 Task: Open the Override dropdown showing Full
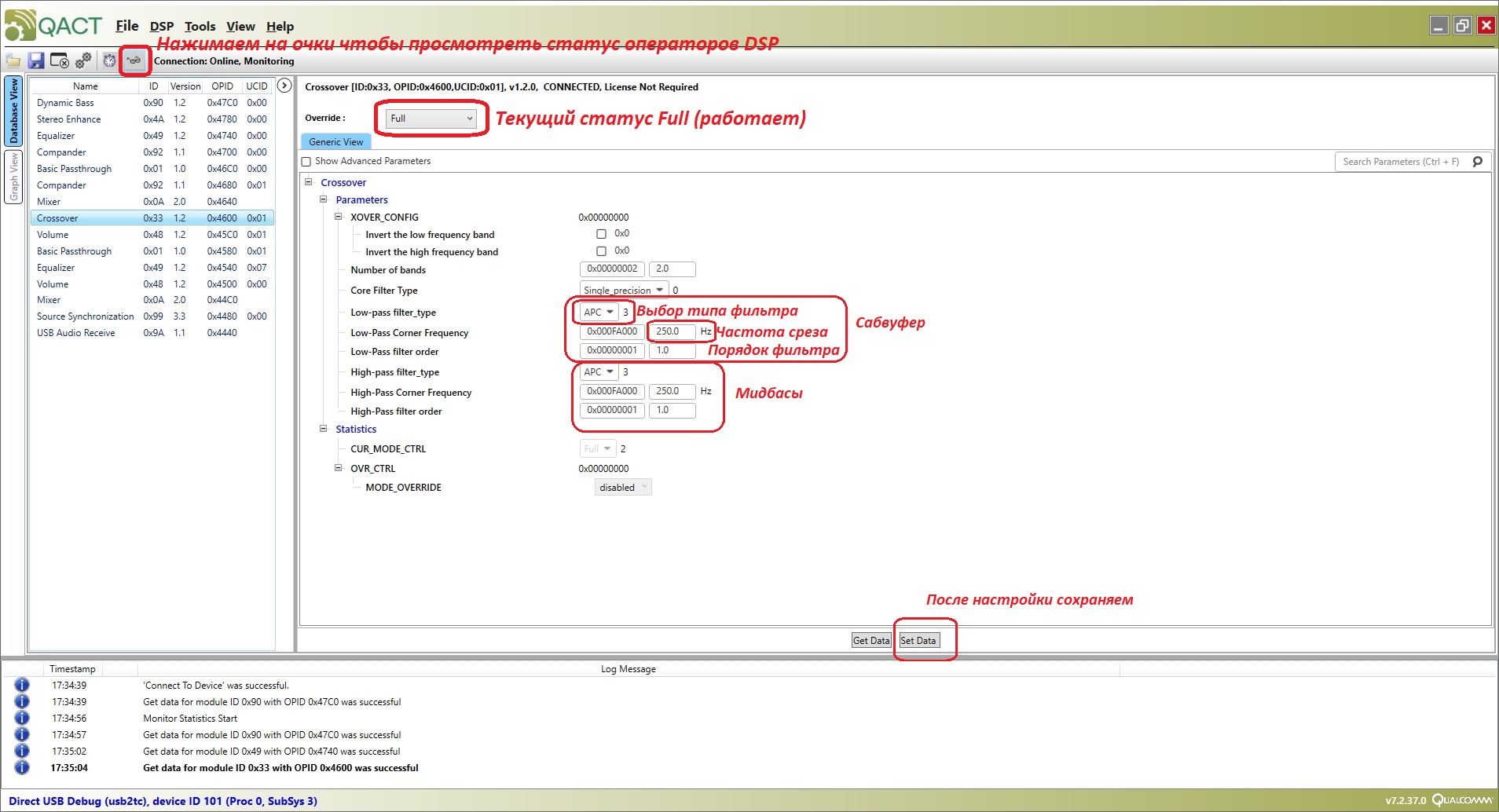tap(431, 119)
